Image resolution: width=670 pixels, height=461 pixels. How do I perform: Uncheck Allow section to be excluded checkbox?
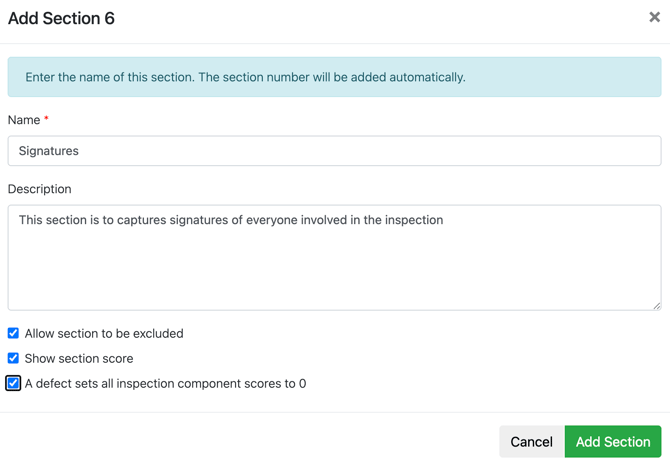(x=13, y=333)
